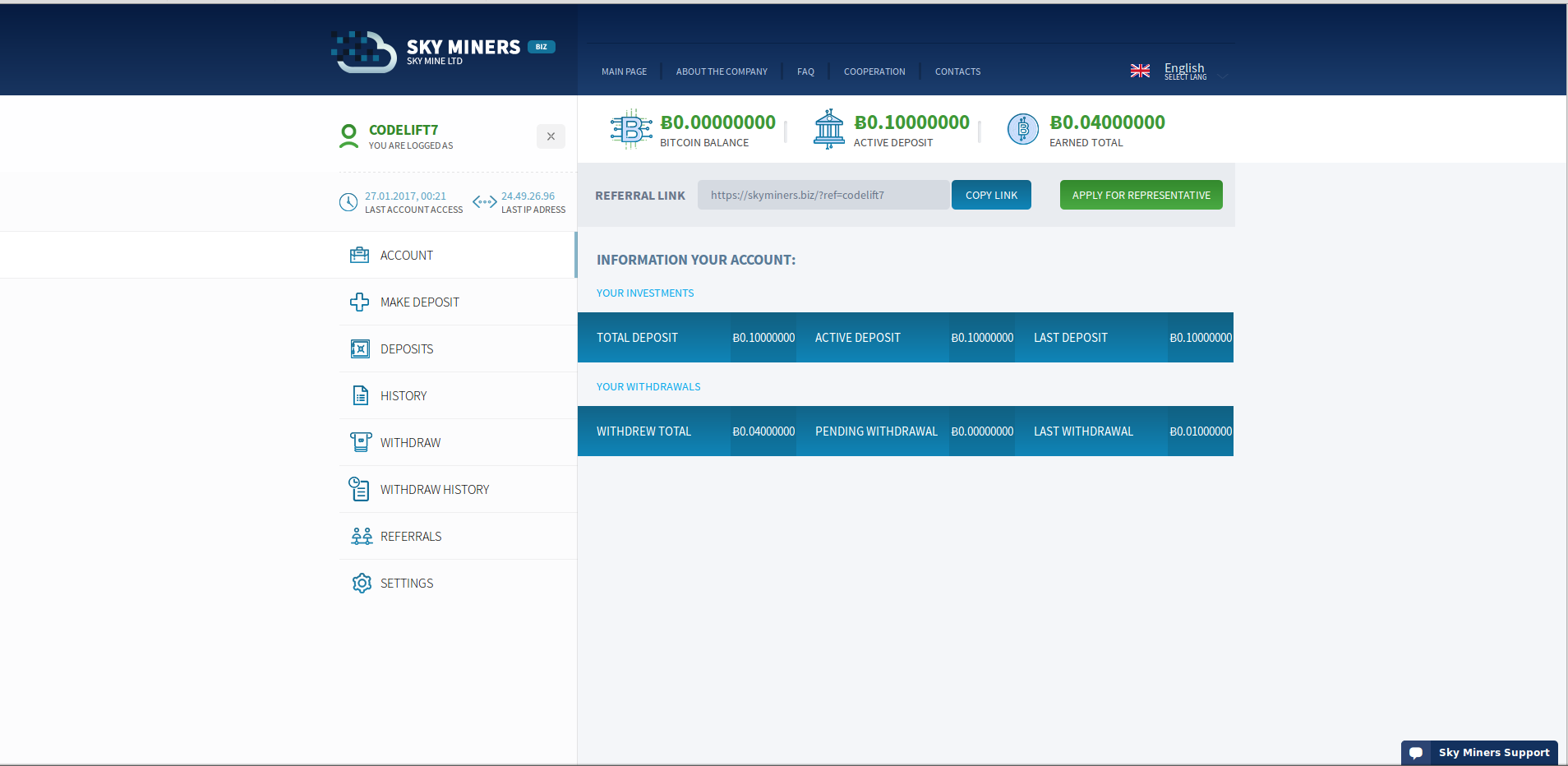The image size is (1568, 766).
Task: Click the English select language text
Action: (1185, 72)
